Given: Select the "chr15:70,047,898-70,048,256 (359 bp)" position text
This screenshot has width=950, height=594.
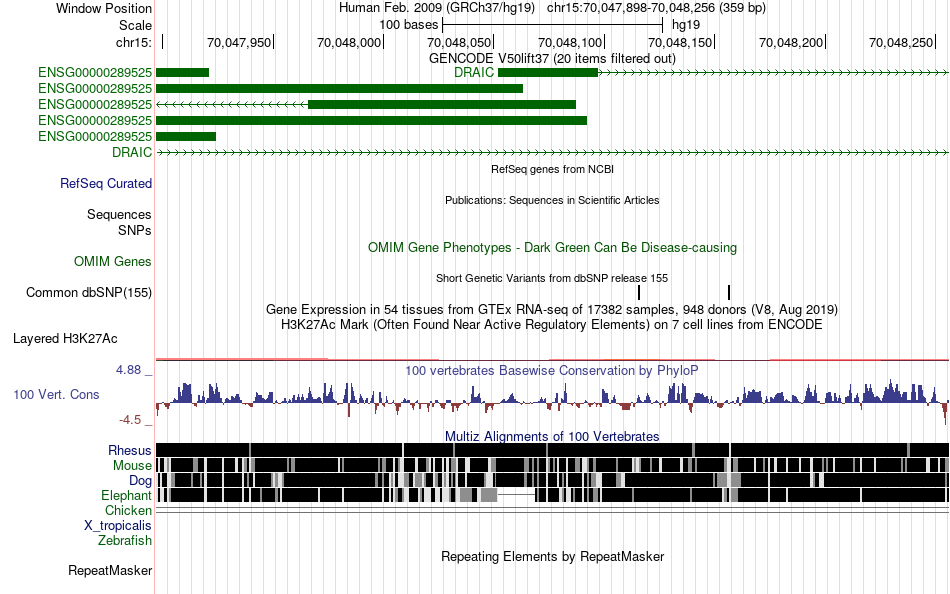Looking at the screenshot, I should tap(656, 8).
